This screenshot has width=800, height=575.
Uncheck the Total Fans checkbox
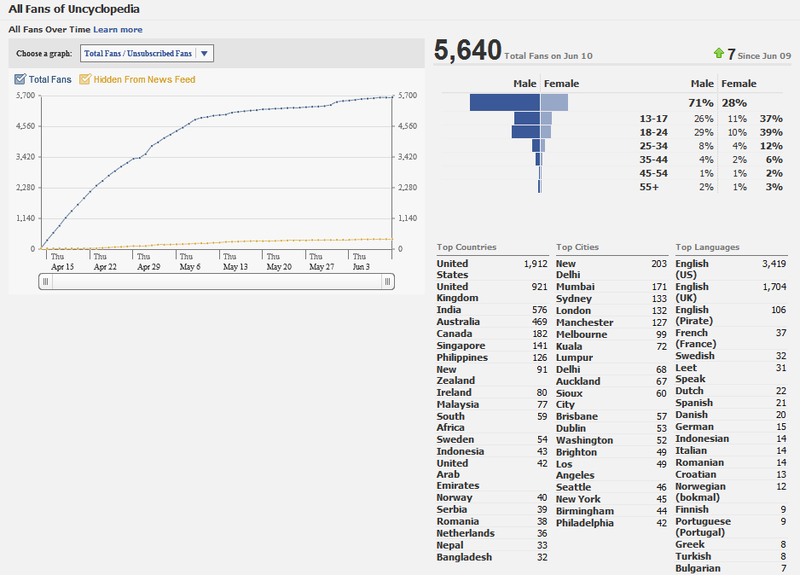click(21, 79)
